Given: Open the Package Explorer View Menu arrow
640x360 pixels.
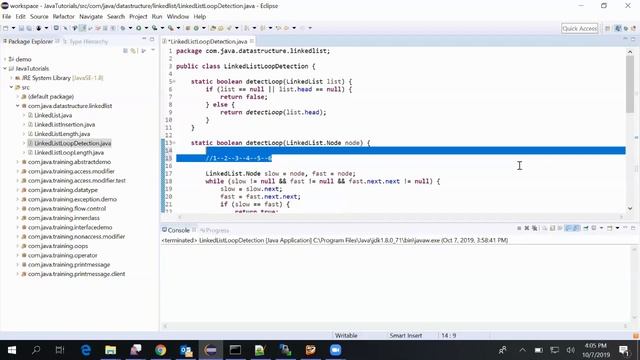Looking at the screenshot, I should pos(153,50).
